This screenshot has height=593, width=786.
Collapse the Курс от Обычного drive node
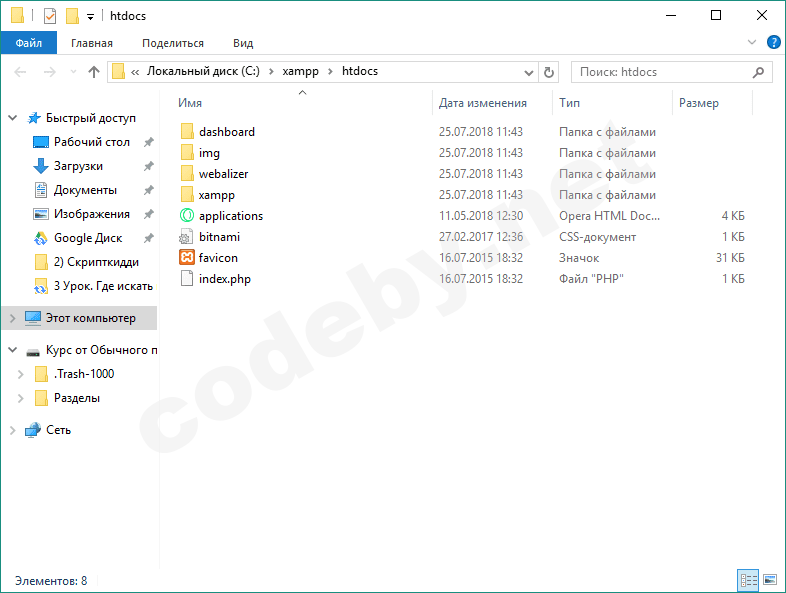pyautogui.click(x=13, y=350)
